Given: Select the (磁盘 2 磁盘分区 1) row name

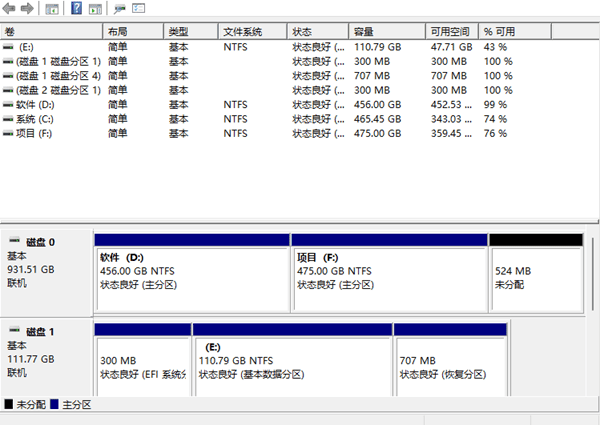Looking at the screenshot, I should pos(58,90).
